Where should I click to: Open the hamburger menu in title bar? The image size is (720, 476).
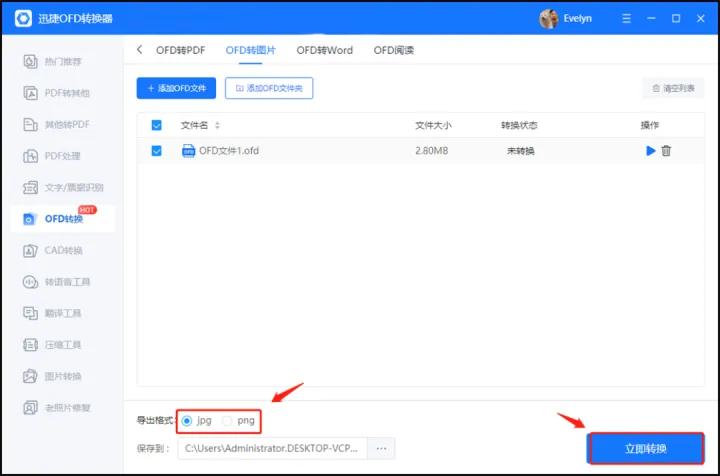click(x=626, y=18)
